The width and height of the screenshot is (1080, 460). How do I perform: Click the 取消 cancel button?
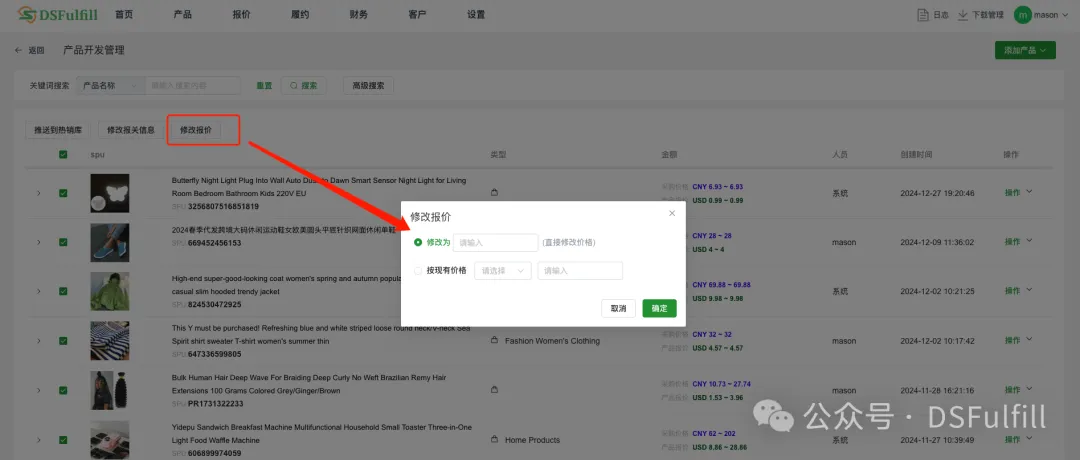[x=618, y=308]
